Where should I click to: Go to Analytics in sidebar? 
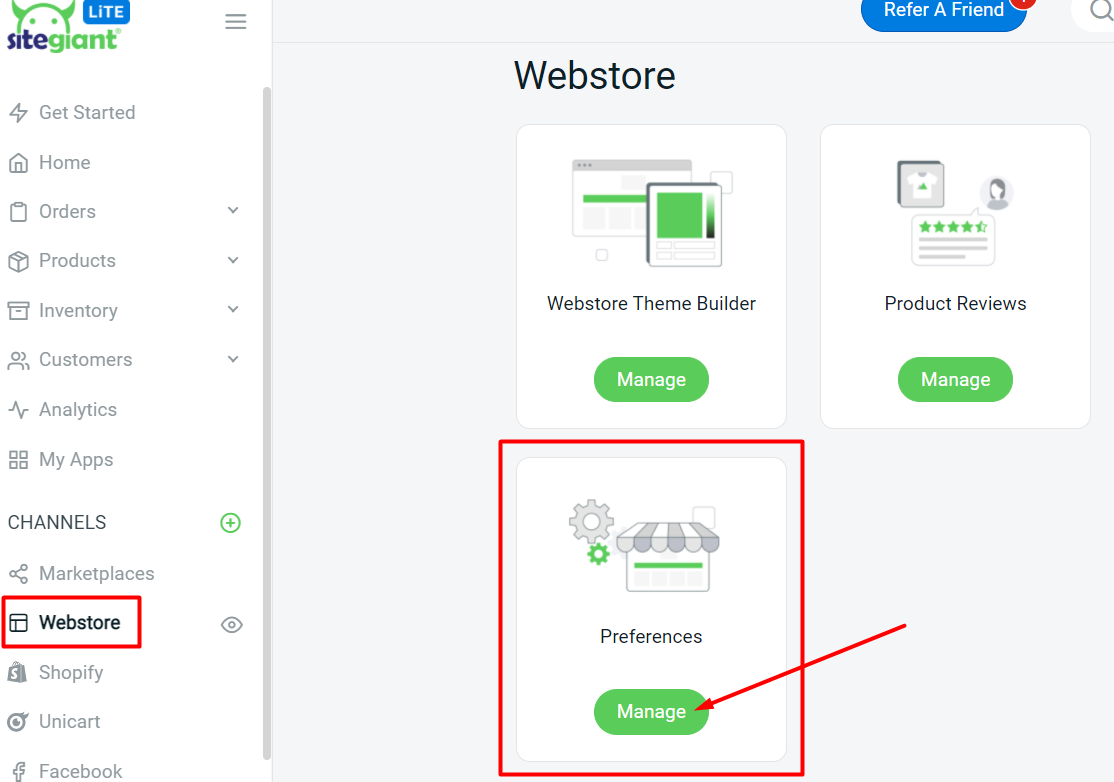pyautogui.click(x=77, y=410)
